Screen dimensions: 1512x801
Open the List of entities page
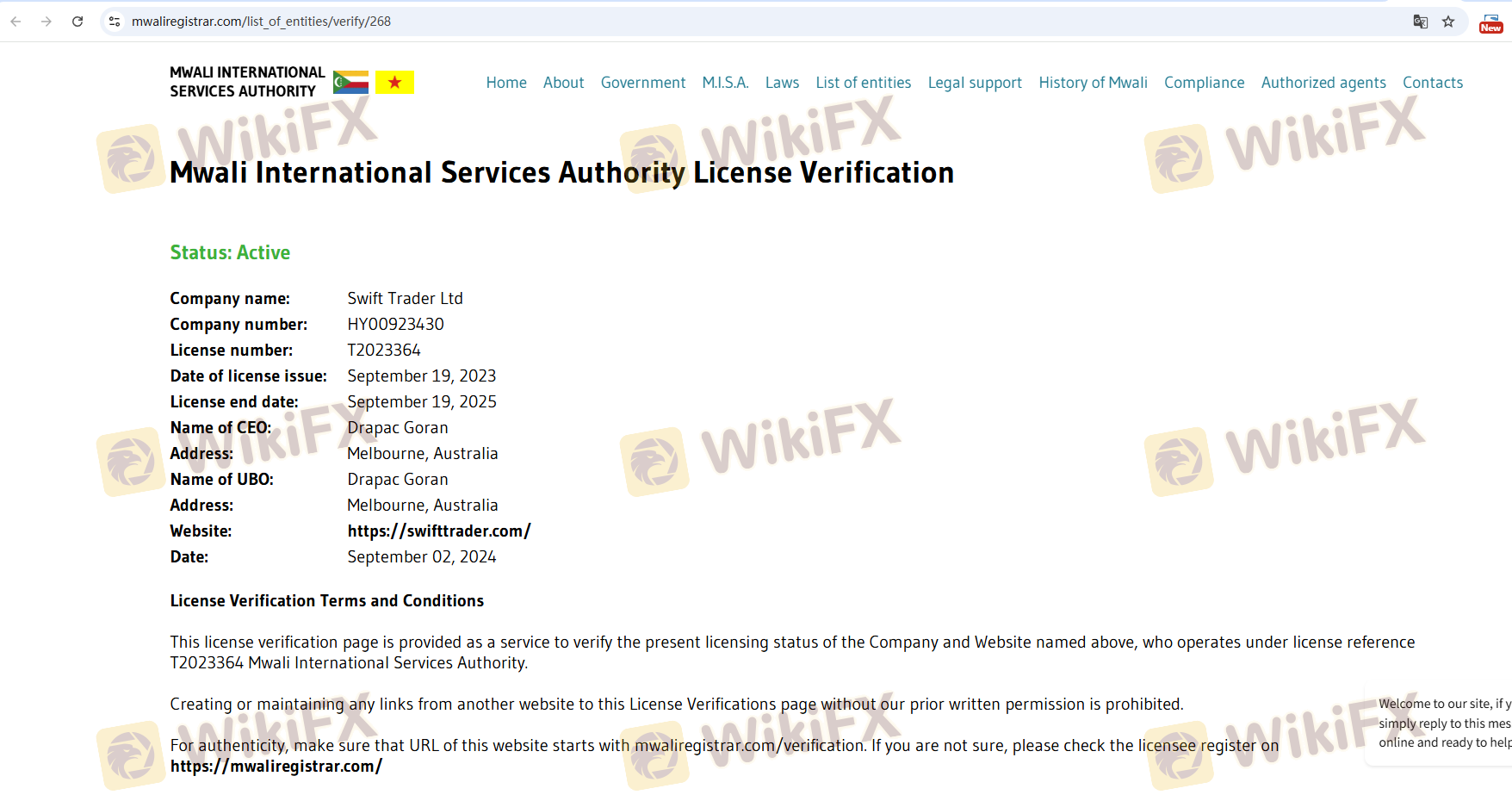coord(863,83)
